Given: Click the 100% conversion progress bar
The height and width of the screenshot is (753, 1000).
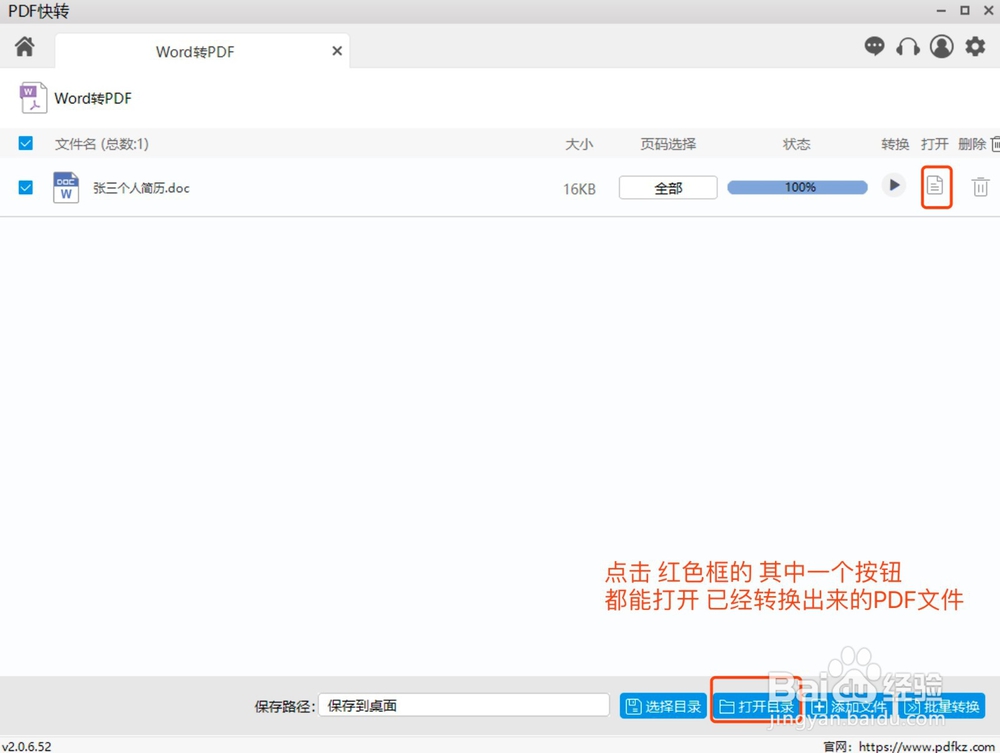Looking at the screenshot, I should pyautogui.click(x=797, y=187).
